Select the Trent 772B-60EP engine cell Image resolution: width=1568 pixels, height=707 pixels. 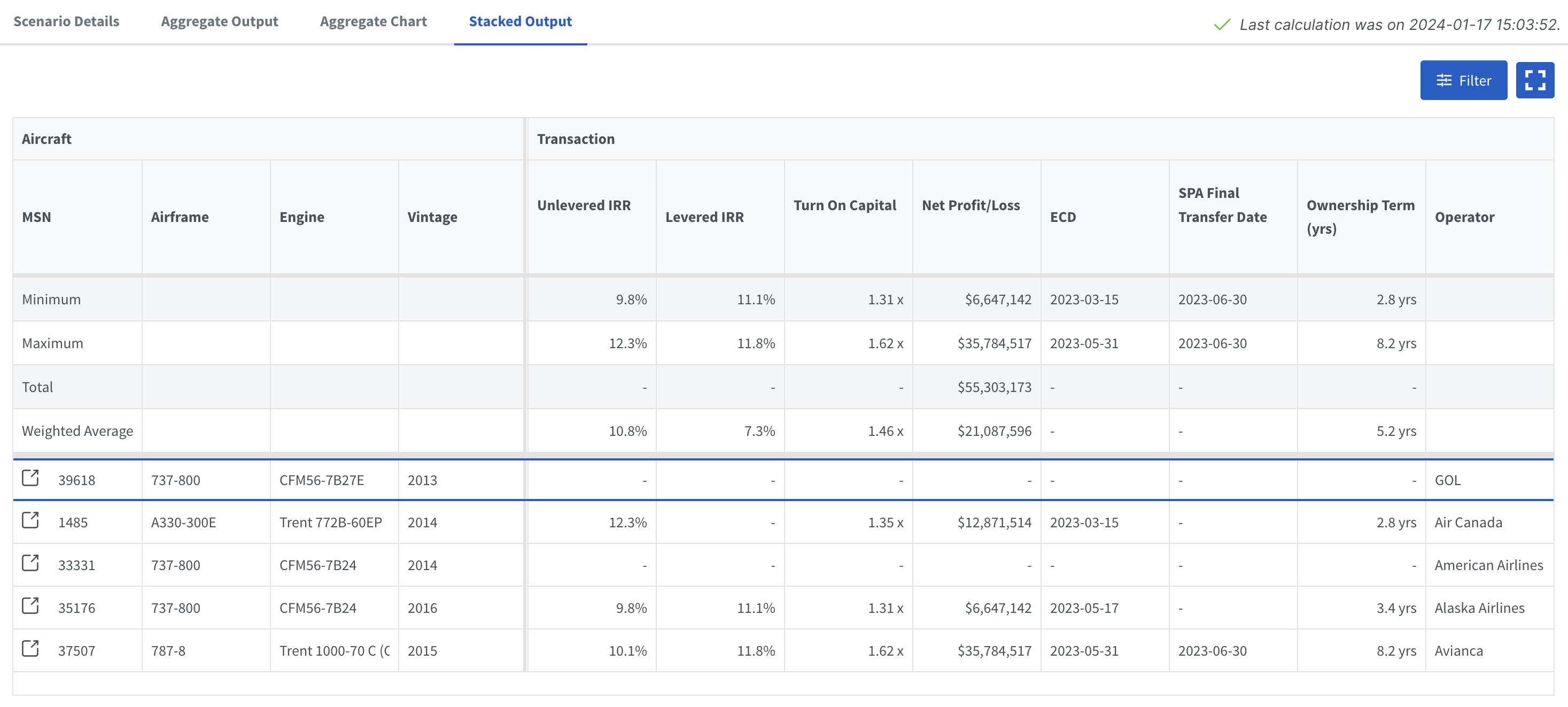click(330, 522)
